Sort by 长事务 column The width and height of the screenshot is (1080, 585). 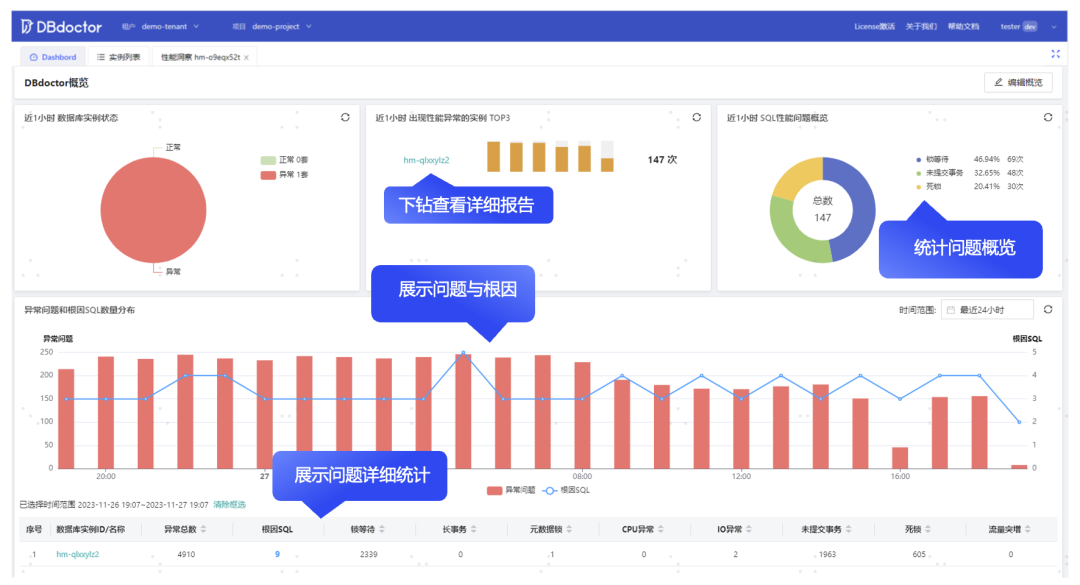tap(473, 529)
